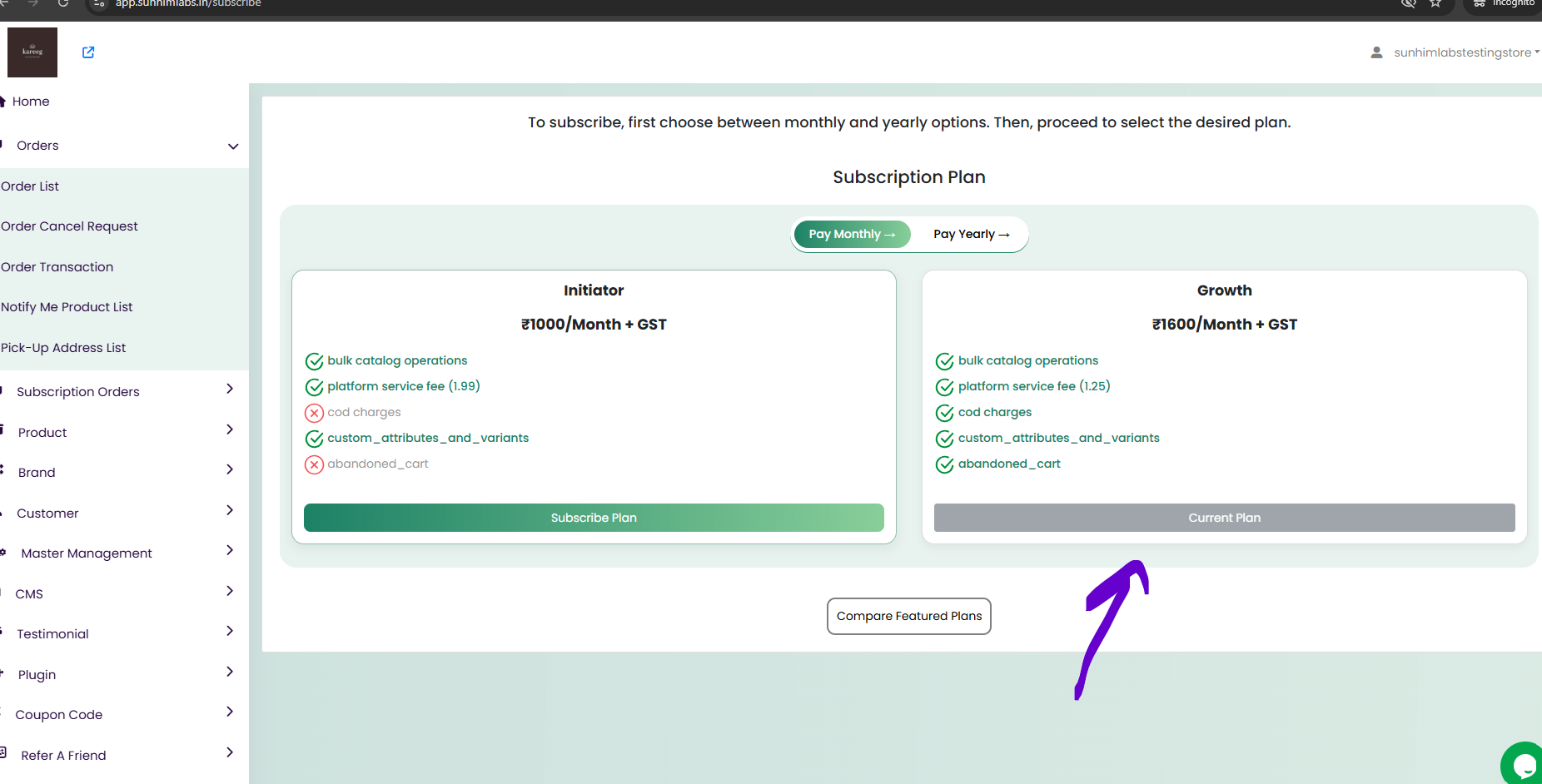Click Initiator cod charges cross icon

coord(314,413)
